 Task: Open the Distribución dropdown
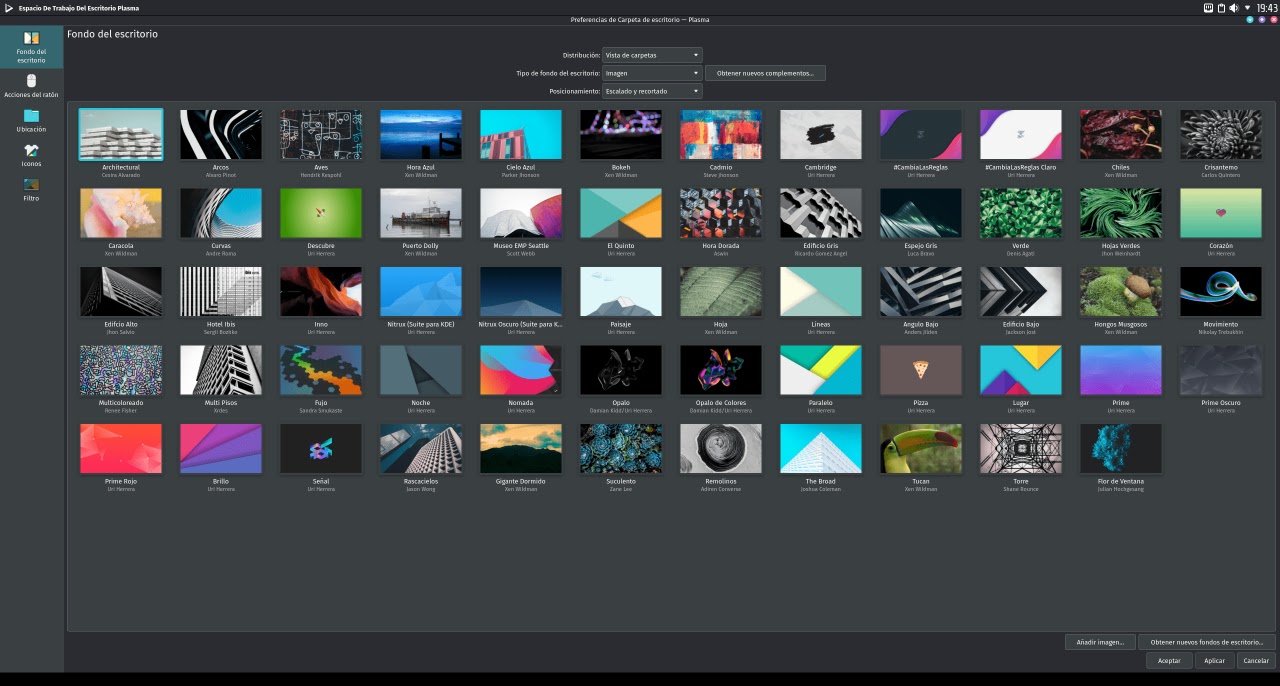click(x=652, y=55)
